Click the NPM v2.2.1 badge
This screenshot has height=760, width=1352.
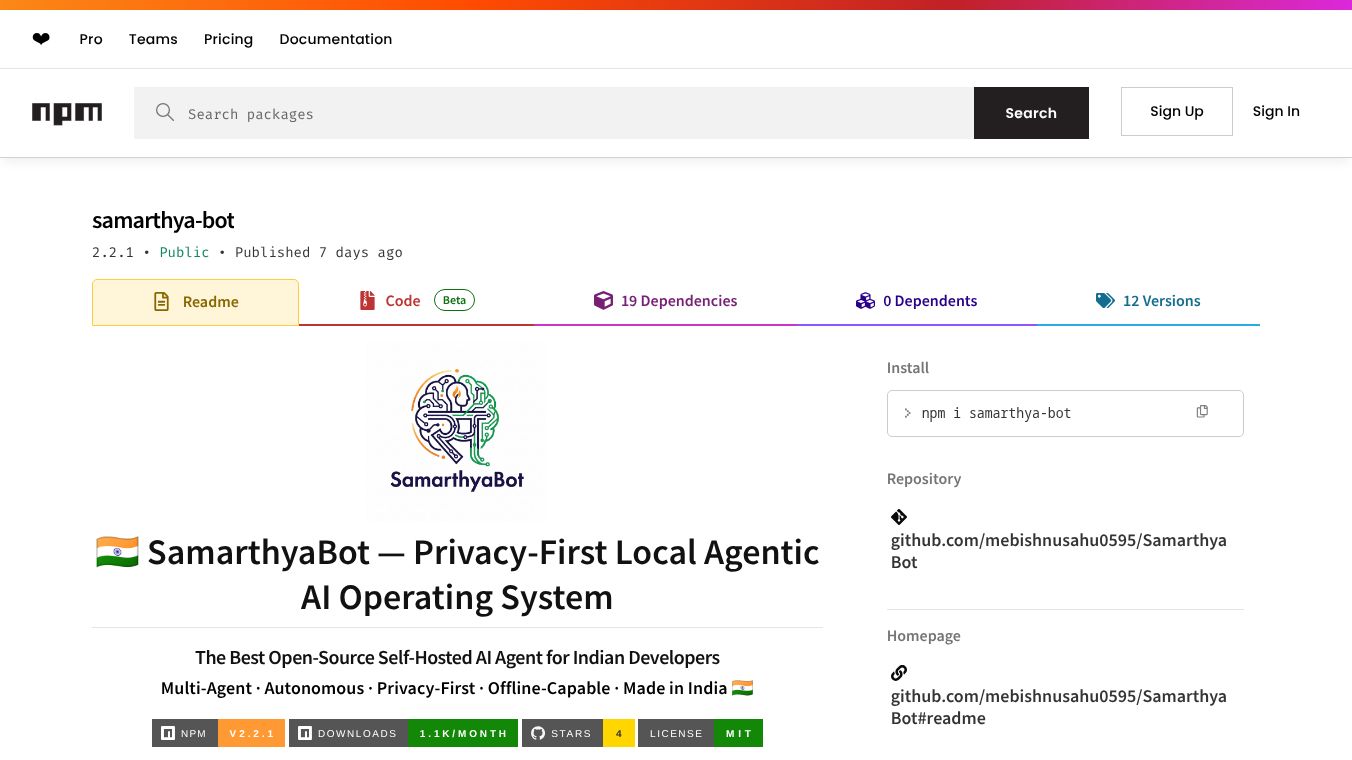coord(218,733)
